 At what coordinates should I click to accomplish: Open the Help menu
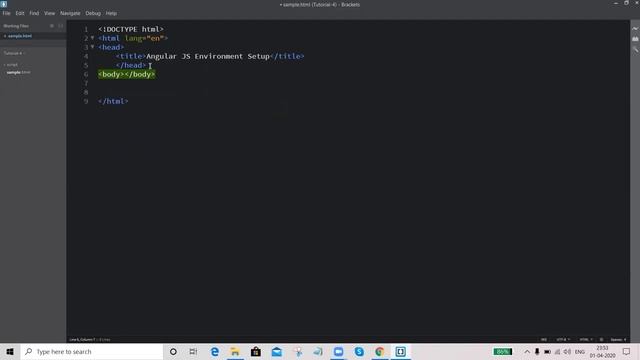coord(111,13)
